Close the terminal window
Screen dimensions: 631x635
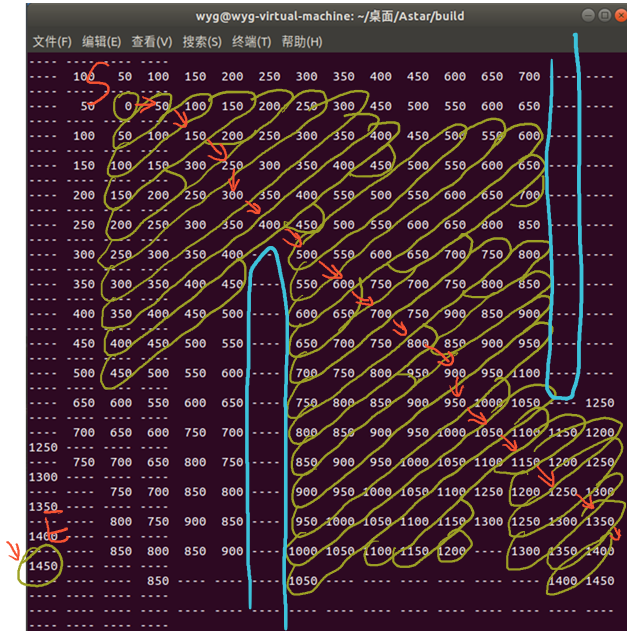(x=620, y=15)
